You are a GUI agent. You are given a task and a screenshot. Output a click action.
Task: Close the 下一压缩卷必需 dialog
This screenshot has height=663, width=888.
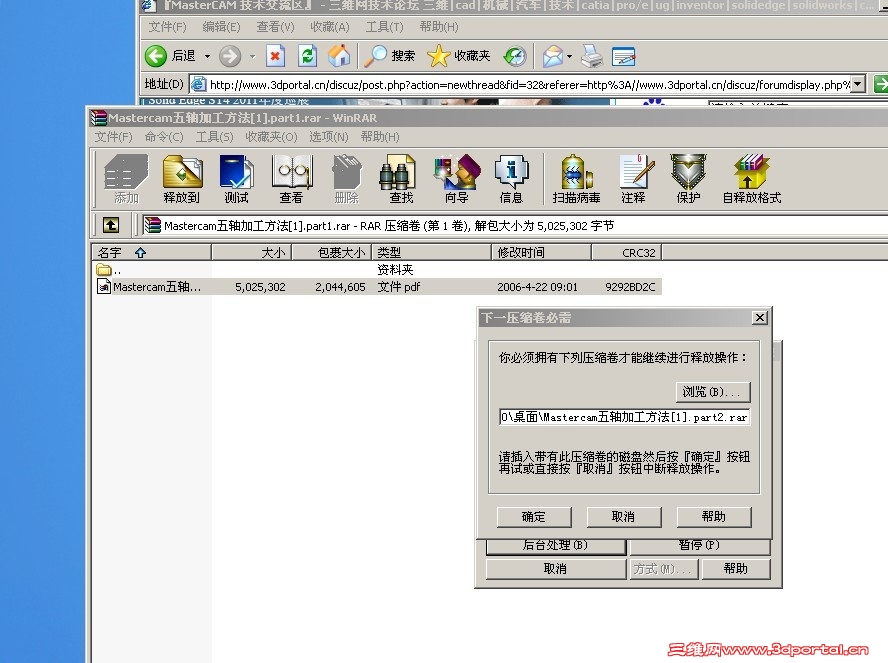760,318
